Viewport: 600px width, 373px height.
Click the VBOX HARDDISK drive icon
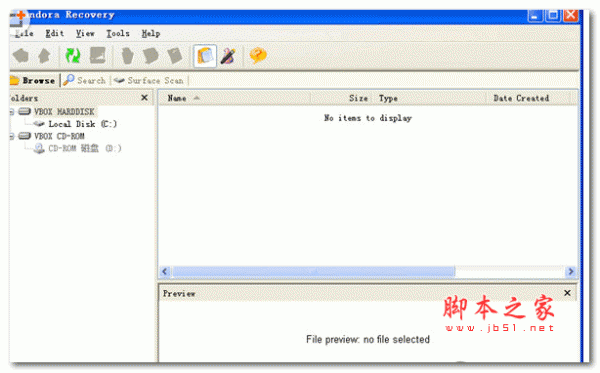(x=24, y=112)
